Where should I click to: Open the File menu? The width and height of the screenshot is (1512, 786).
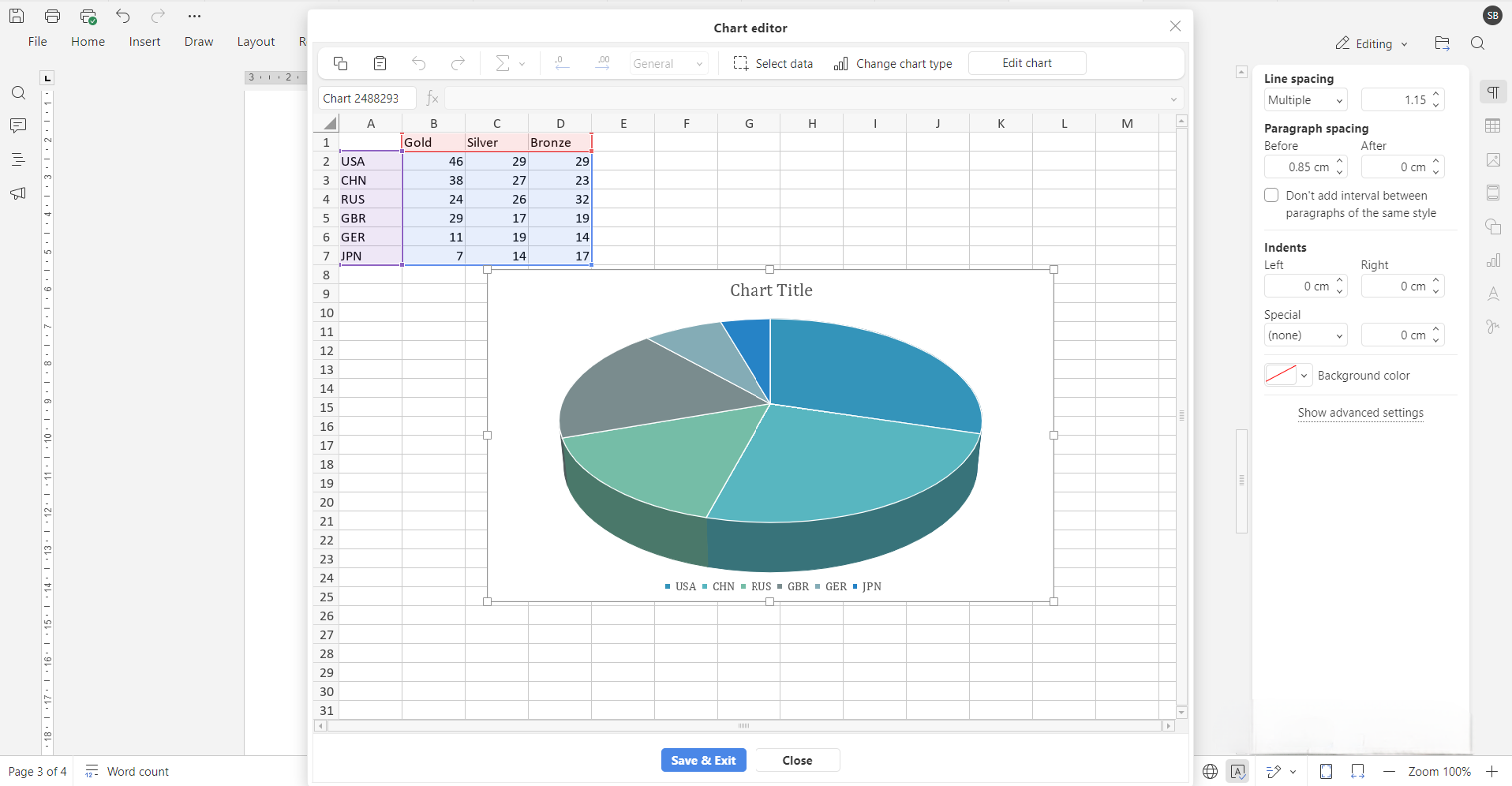click(x=36, y=42)
